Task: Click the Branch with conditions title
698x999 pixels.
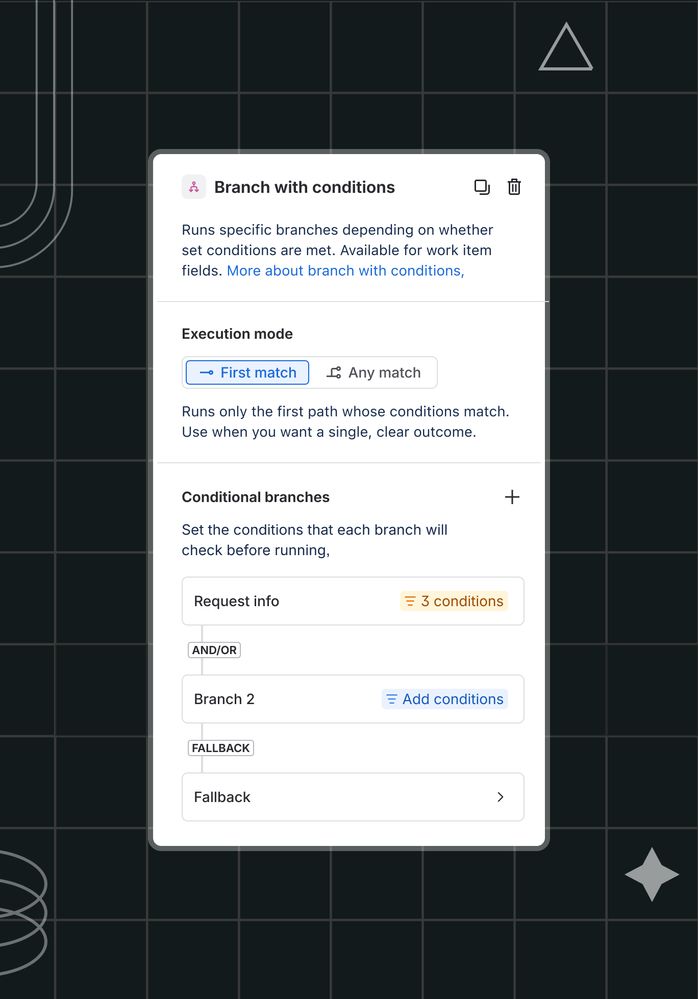Action: [x=305, y=187]
